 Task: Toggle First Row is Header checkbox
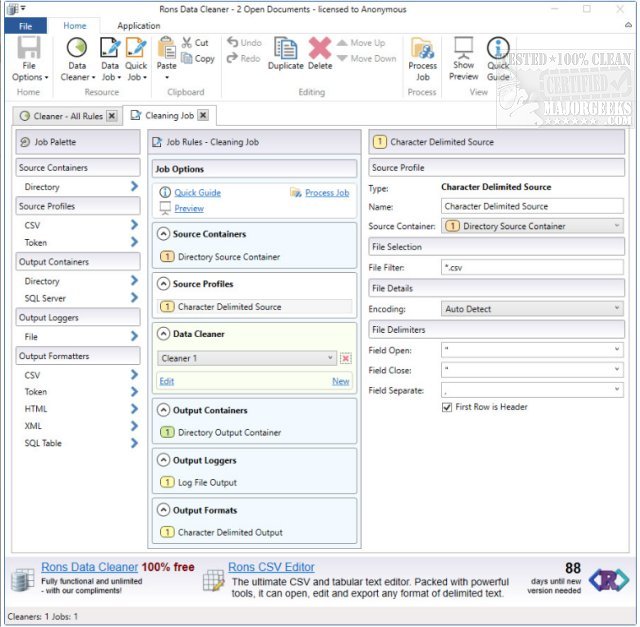447,407
